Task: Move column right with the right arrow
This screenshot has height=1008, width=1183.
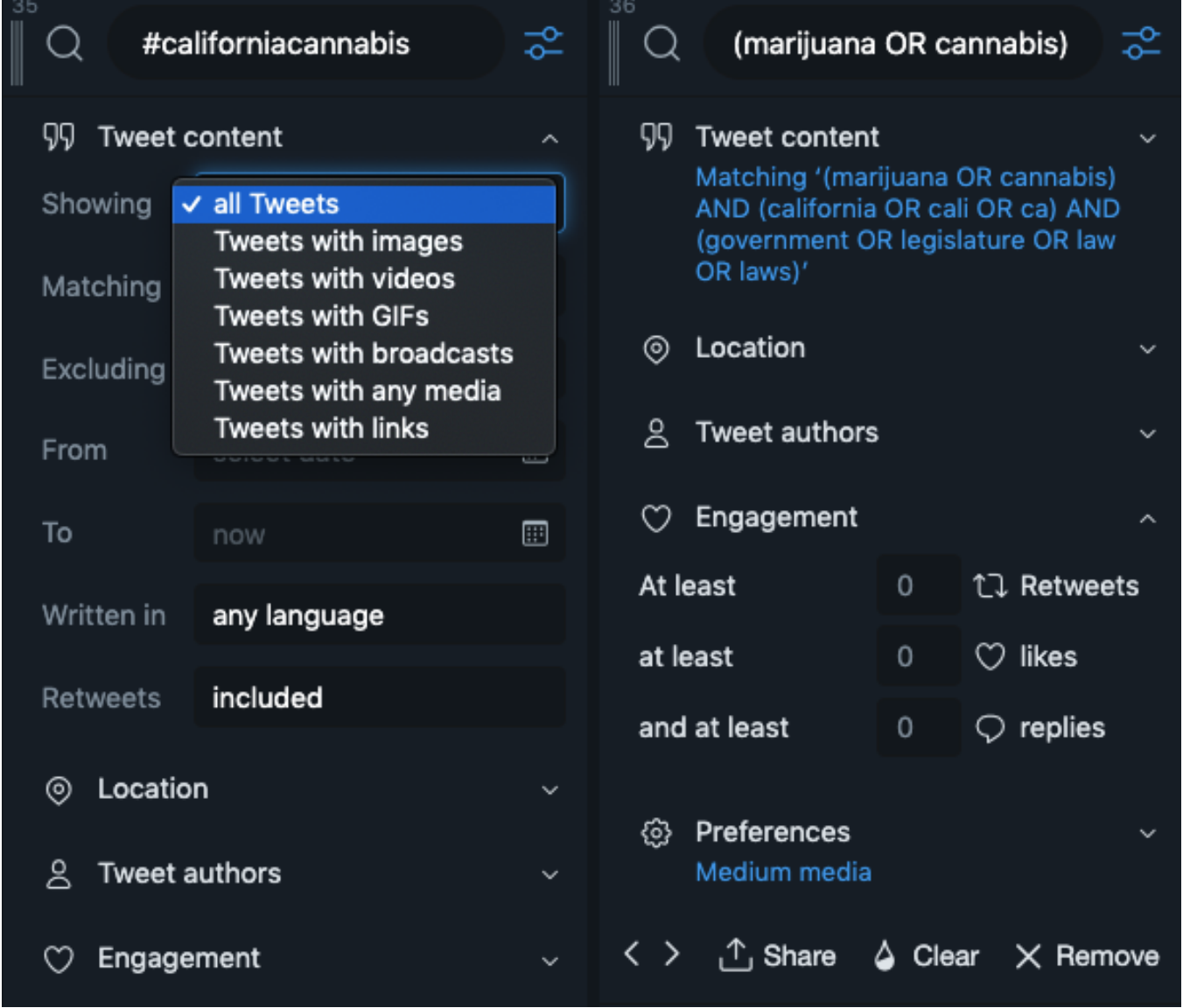Action: (672, 954)
